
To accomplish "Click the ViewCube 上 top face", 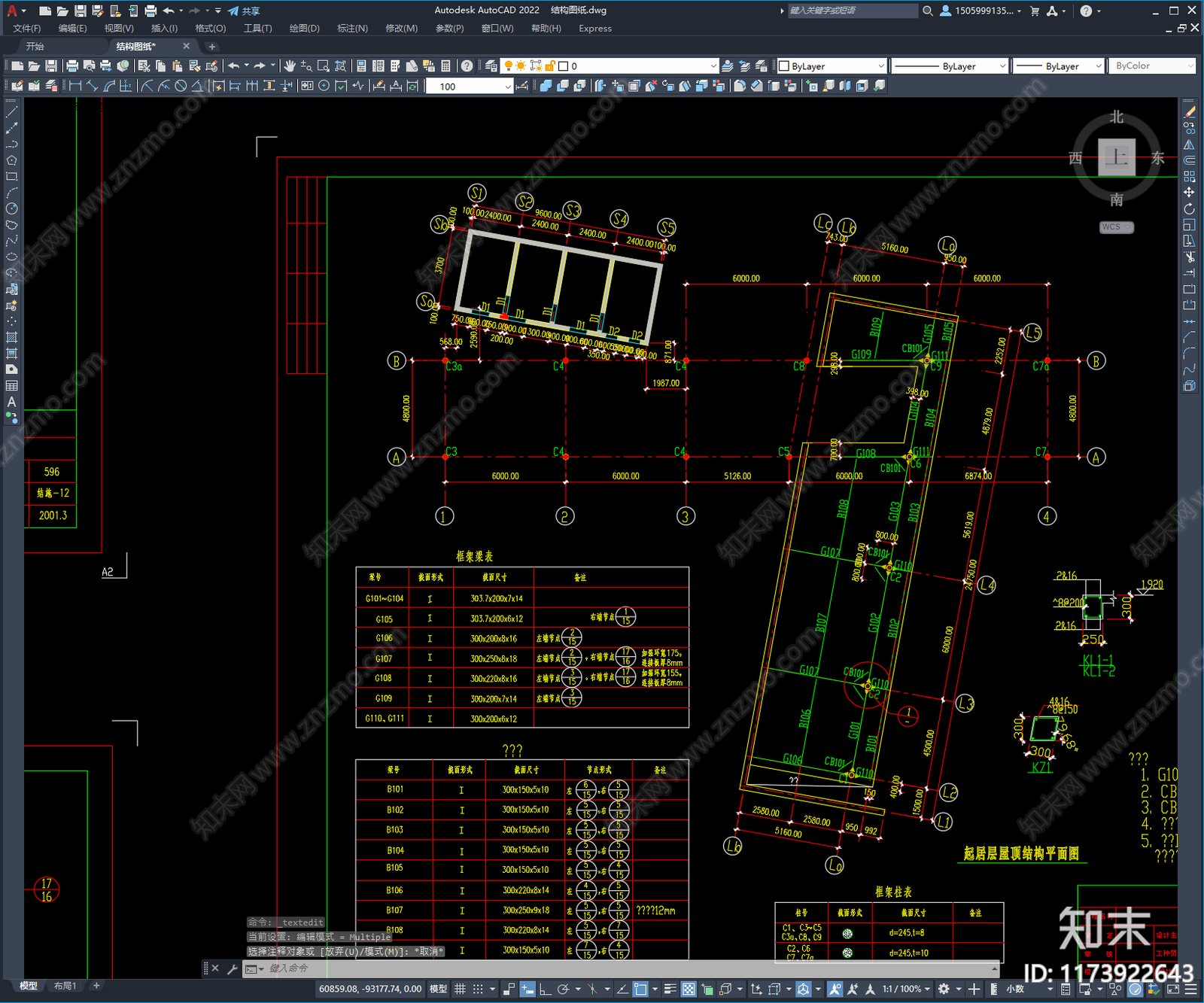I will point(1116,157).
